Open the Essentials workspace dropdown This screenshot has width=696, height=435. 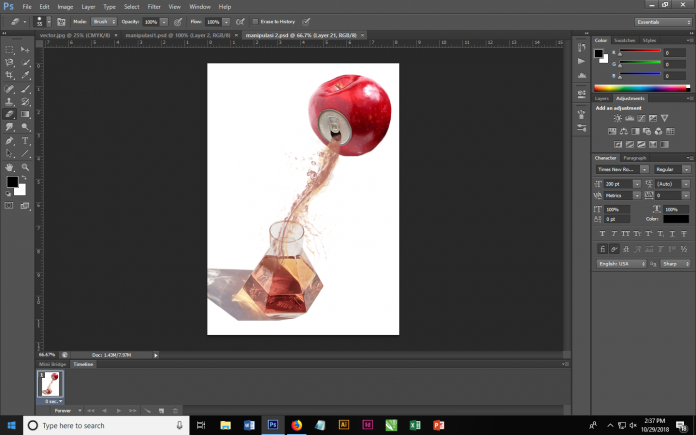pos(662,21)
